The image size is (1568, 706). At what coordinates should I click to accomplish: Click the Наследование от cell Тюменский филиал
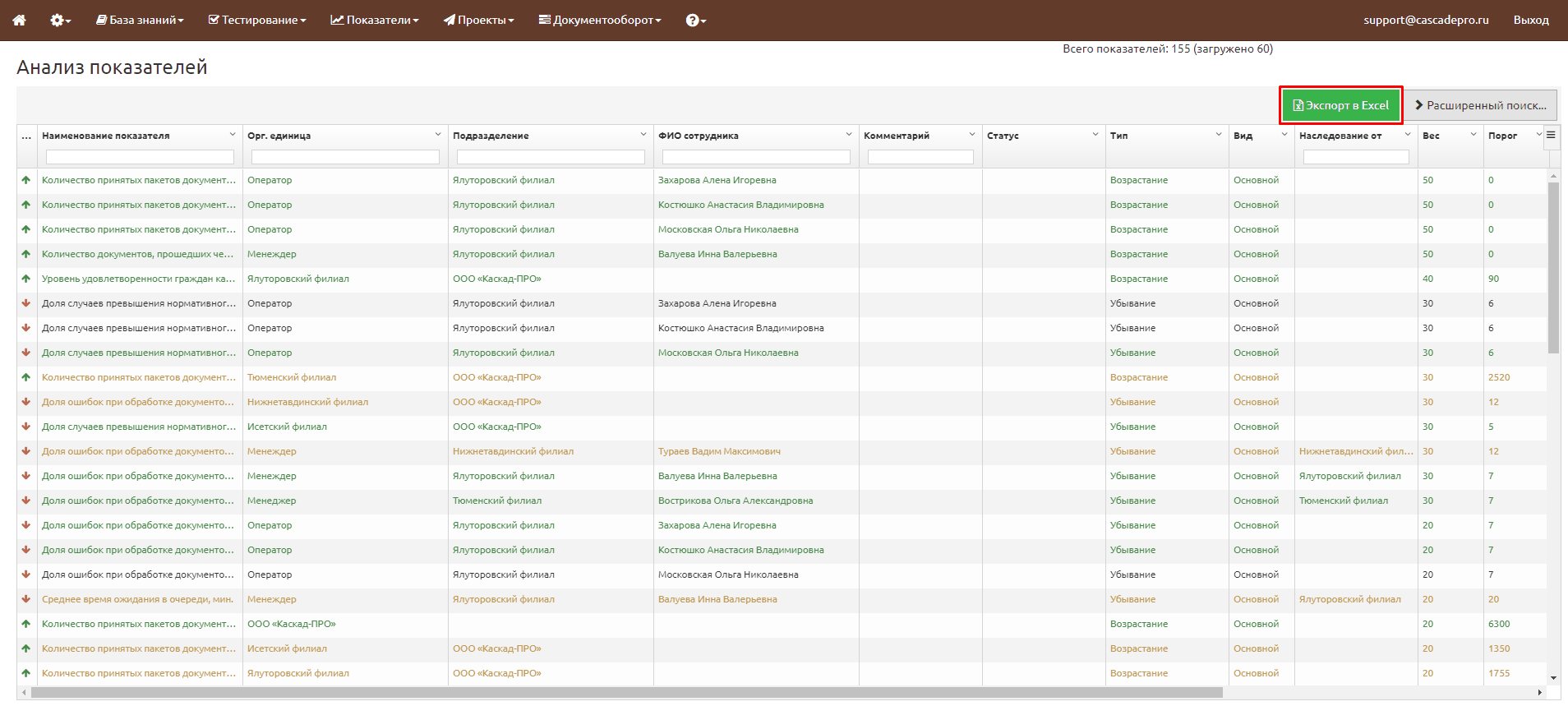1356,501
